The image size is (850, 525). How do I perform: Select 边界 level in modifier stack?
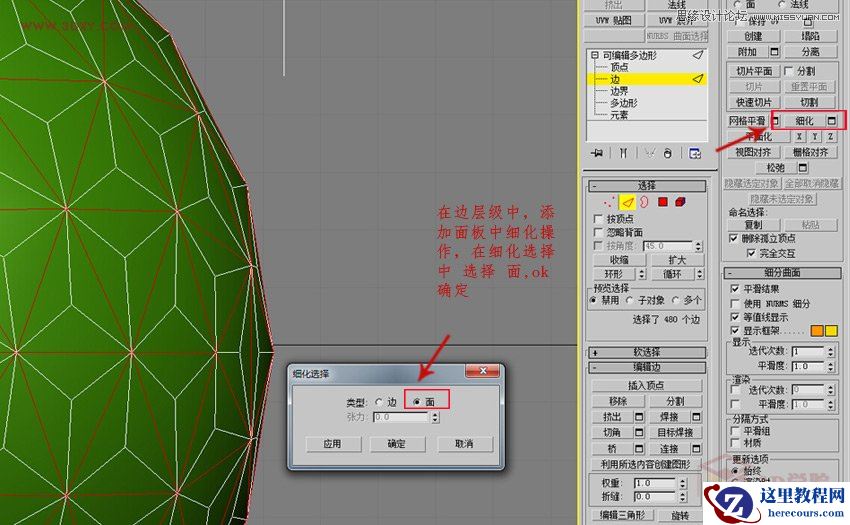619,91
